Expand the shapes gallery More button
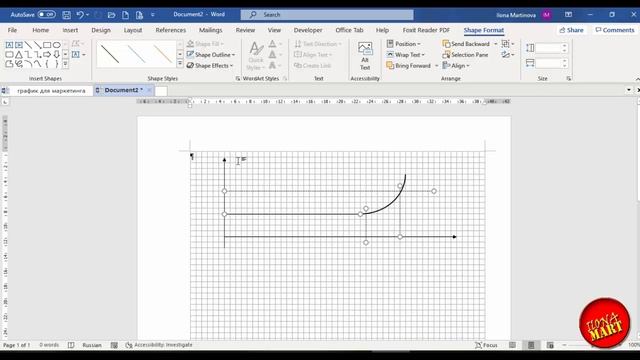Screen dimensions: 640x360 [x=65, y=64]
